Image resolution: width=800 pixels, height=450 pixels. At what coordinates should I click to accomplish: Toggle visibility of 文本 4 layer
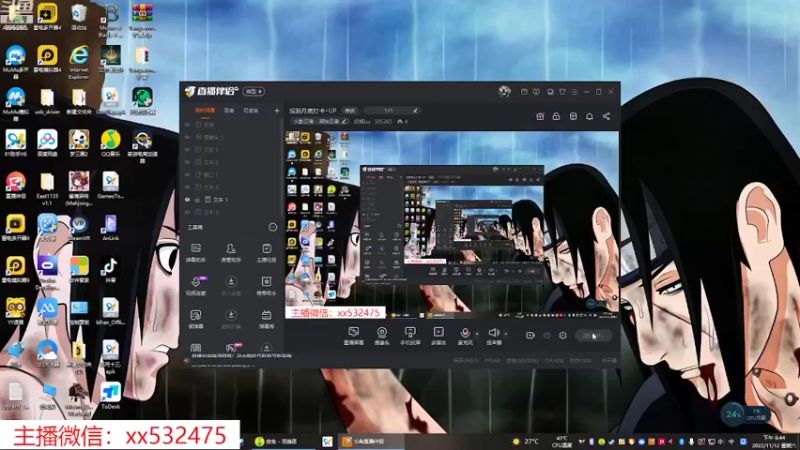[187, 187]
